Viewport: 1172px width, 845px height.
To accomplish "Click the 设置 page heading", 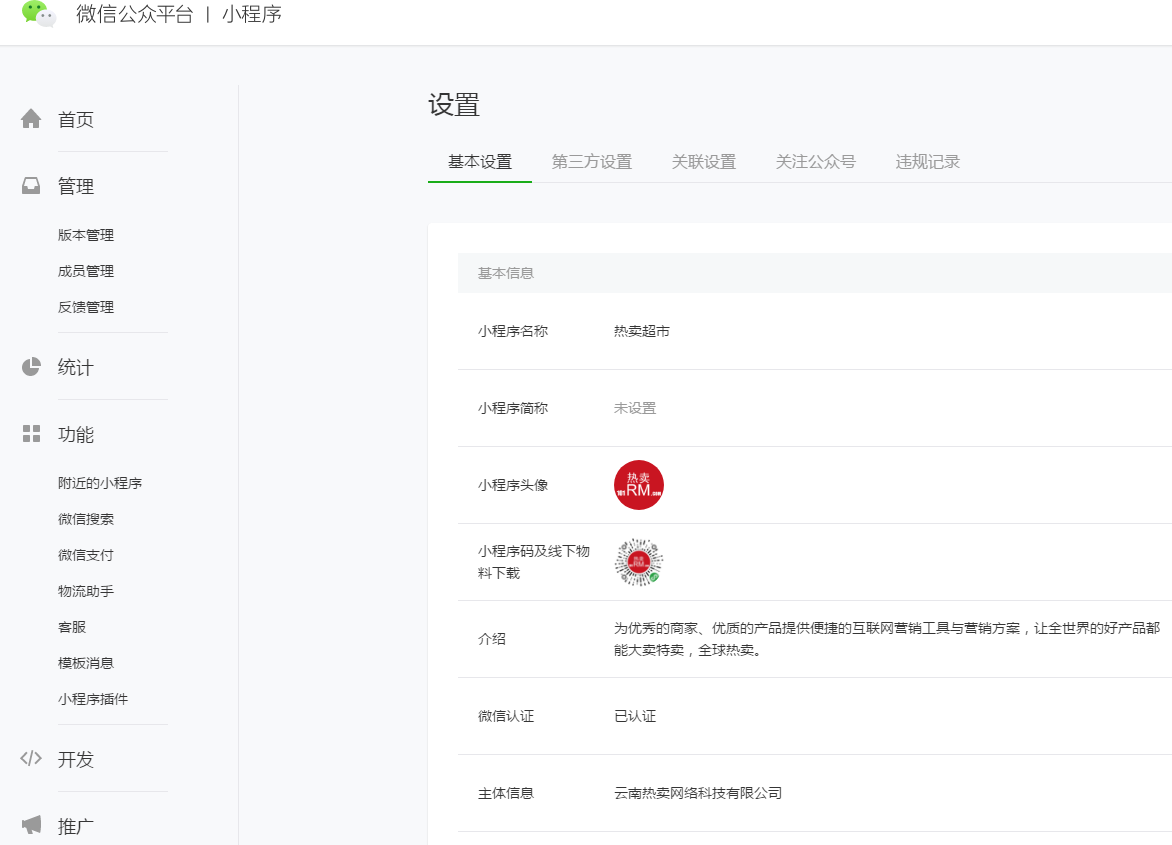I will click(454, 105).
